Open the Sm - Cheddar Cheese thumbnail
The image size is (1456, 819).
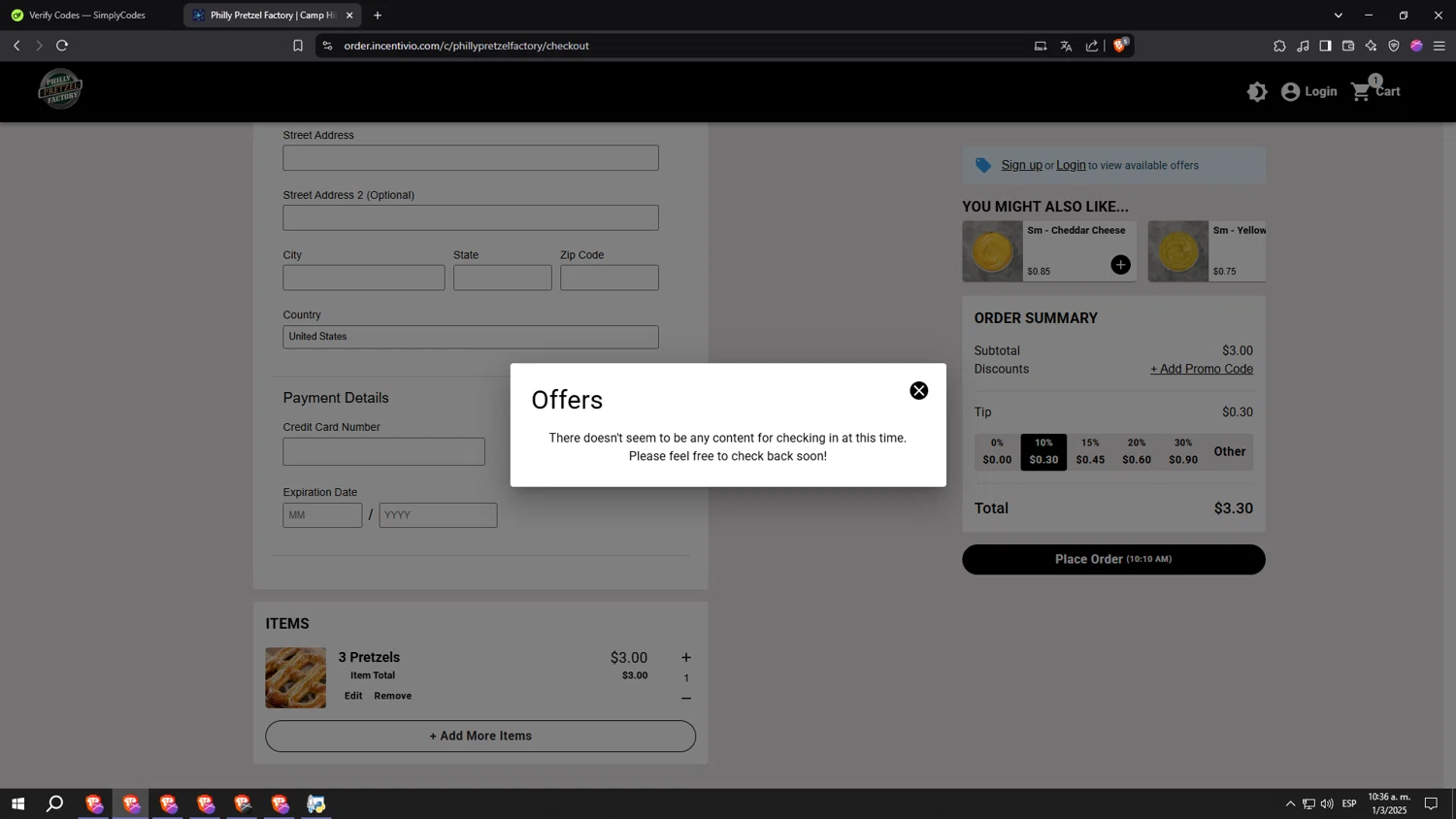click(x=992, y=251)
